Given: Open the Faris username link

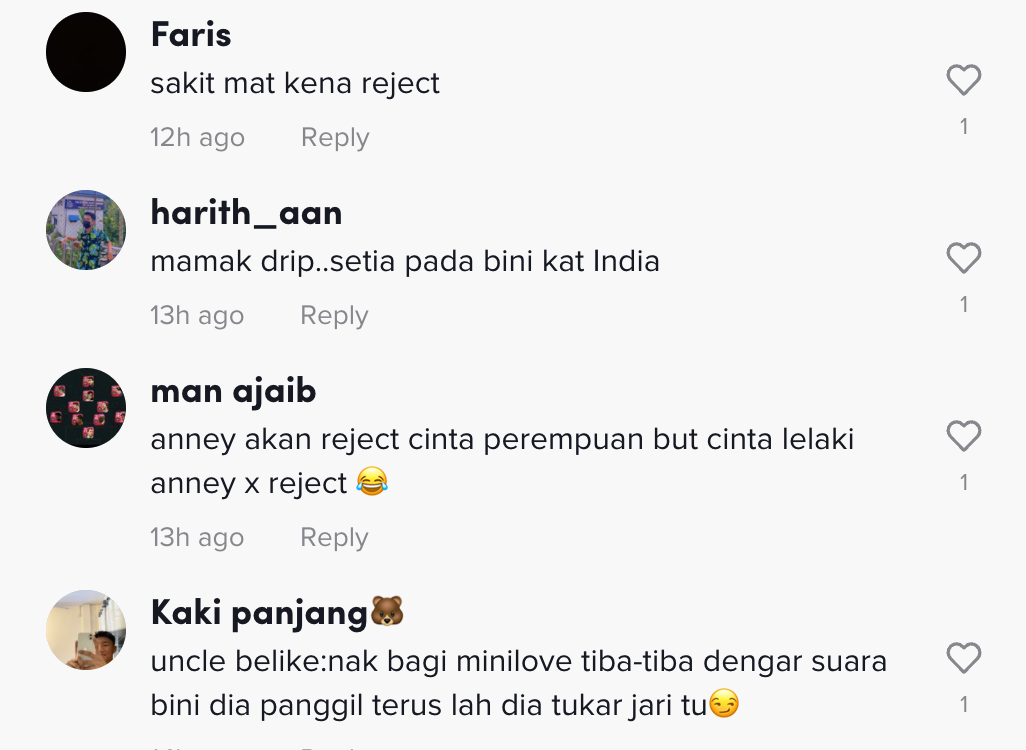Looking at the screenshot, I should point(191,35).
